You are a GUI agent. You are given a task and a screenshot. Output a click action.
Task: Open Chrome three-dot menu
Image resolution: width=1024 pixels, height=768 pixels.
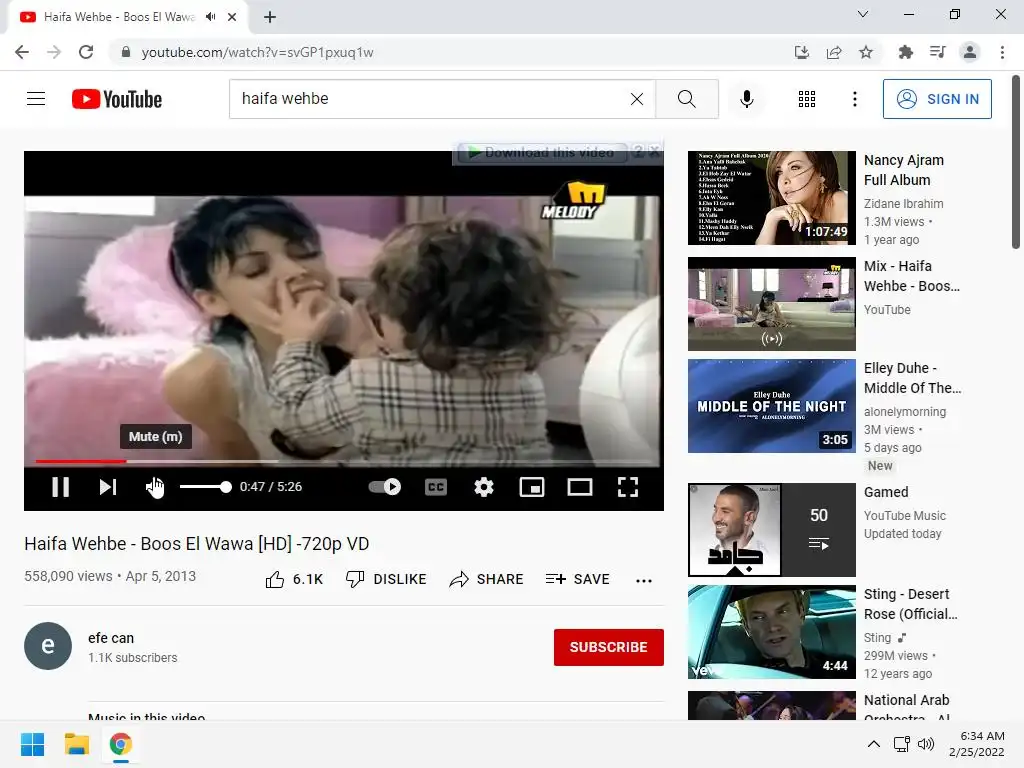[x=1002, y=52]
